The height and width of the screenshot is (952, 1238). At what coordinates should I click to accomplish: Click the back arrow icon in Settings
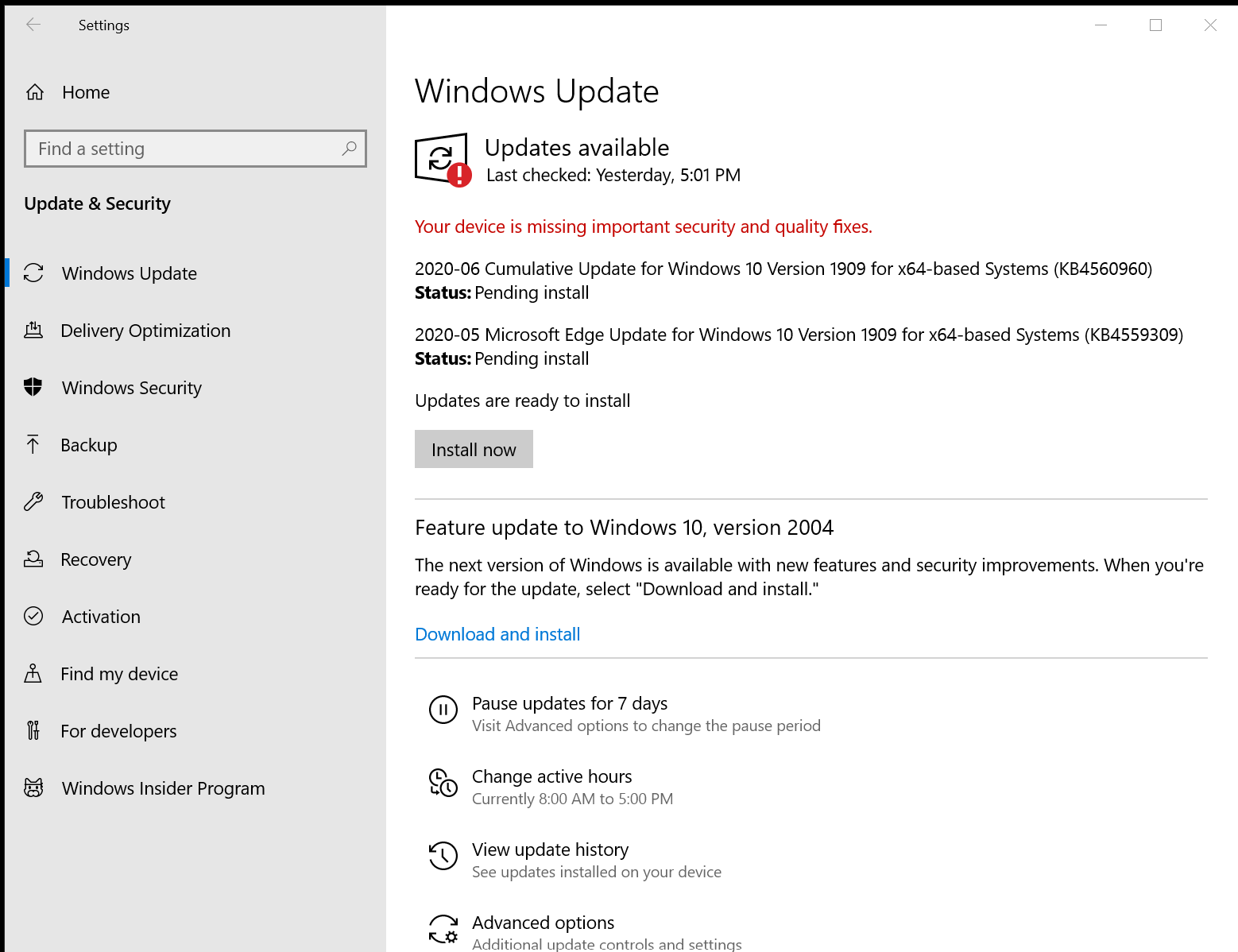point(33,25)
